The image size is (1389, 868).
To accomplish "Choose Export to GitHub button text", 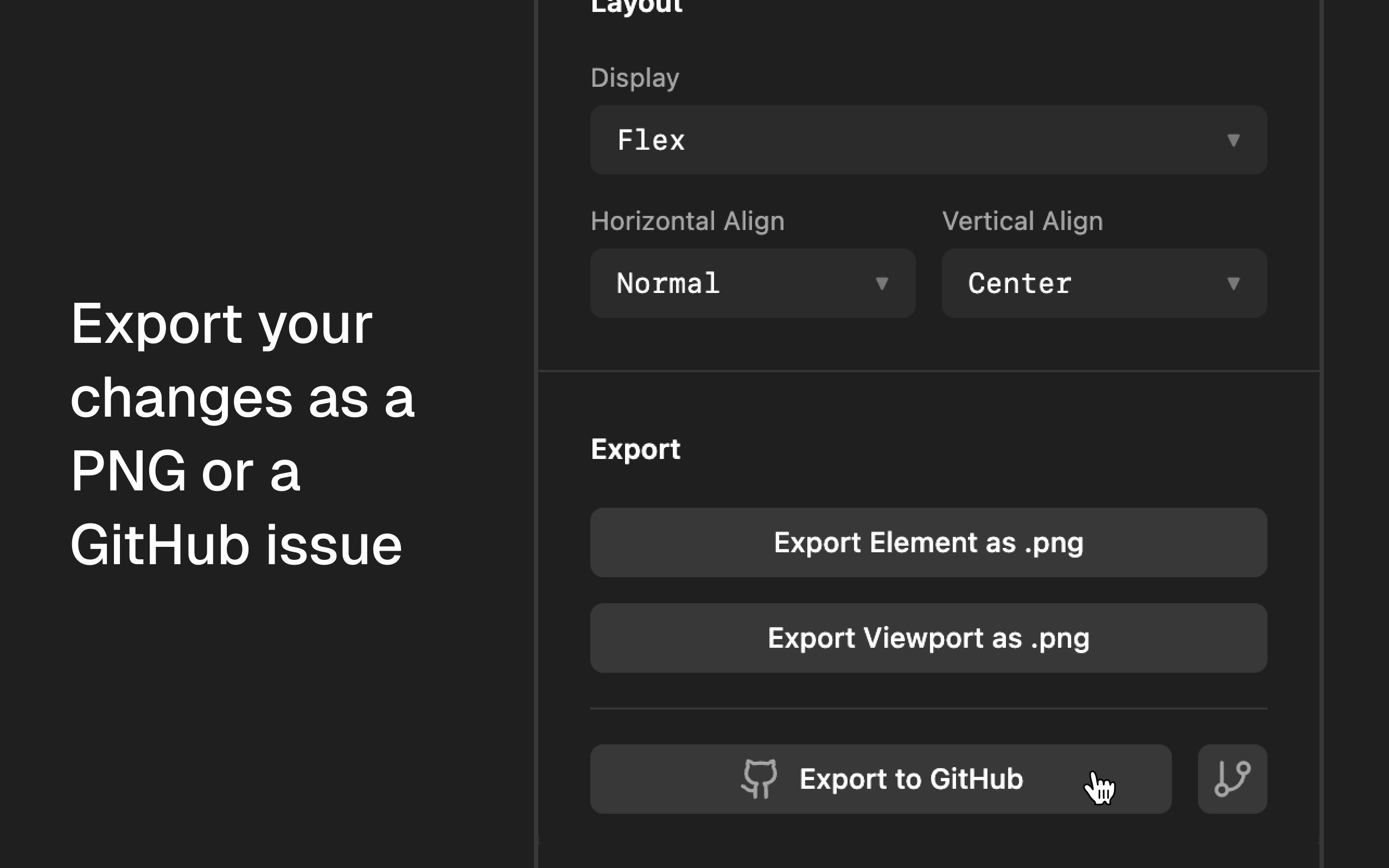I will coord(911,779).
